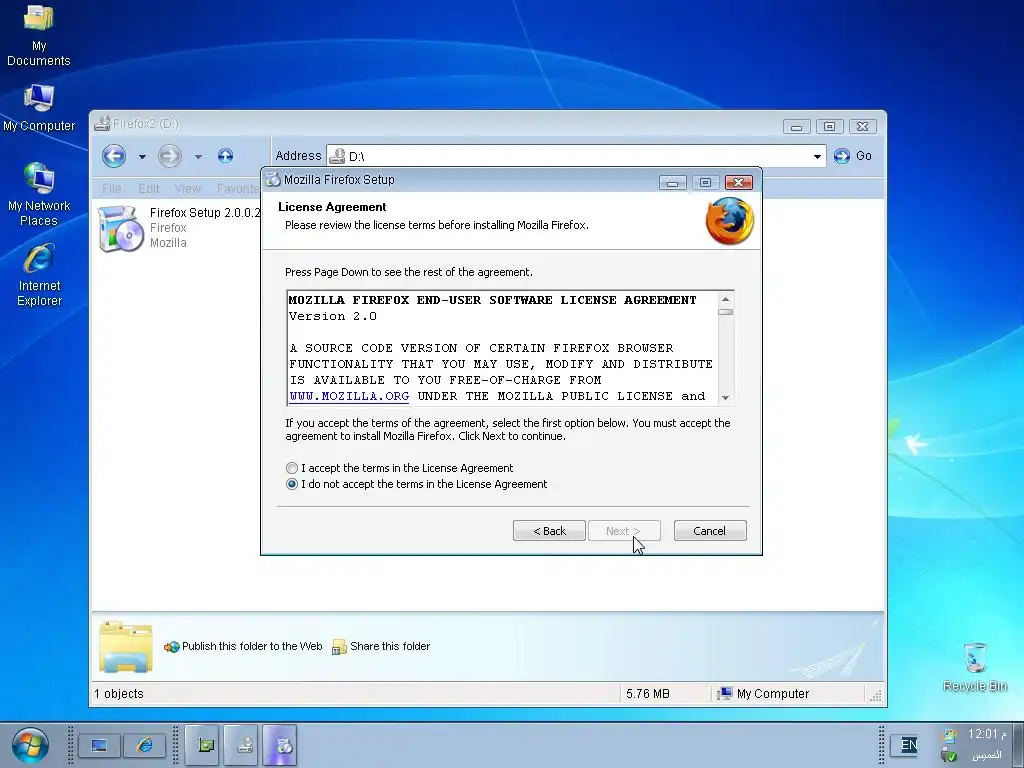Launch Internet Explorer from the desktop
1024x768 pixels.
pos(39,275)
